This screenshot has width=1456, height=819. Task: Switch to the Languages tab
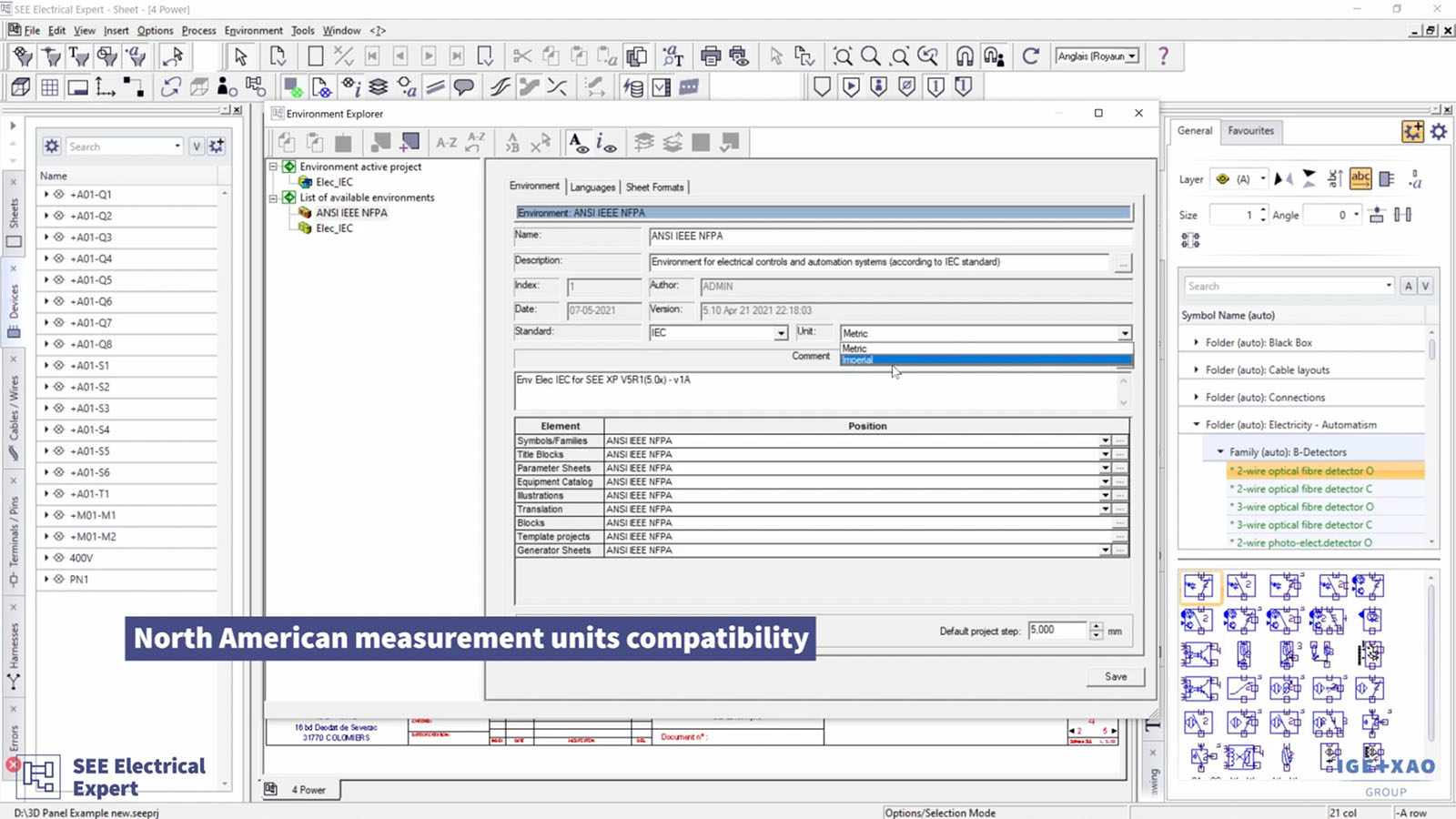click(592, 187)
